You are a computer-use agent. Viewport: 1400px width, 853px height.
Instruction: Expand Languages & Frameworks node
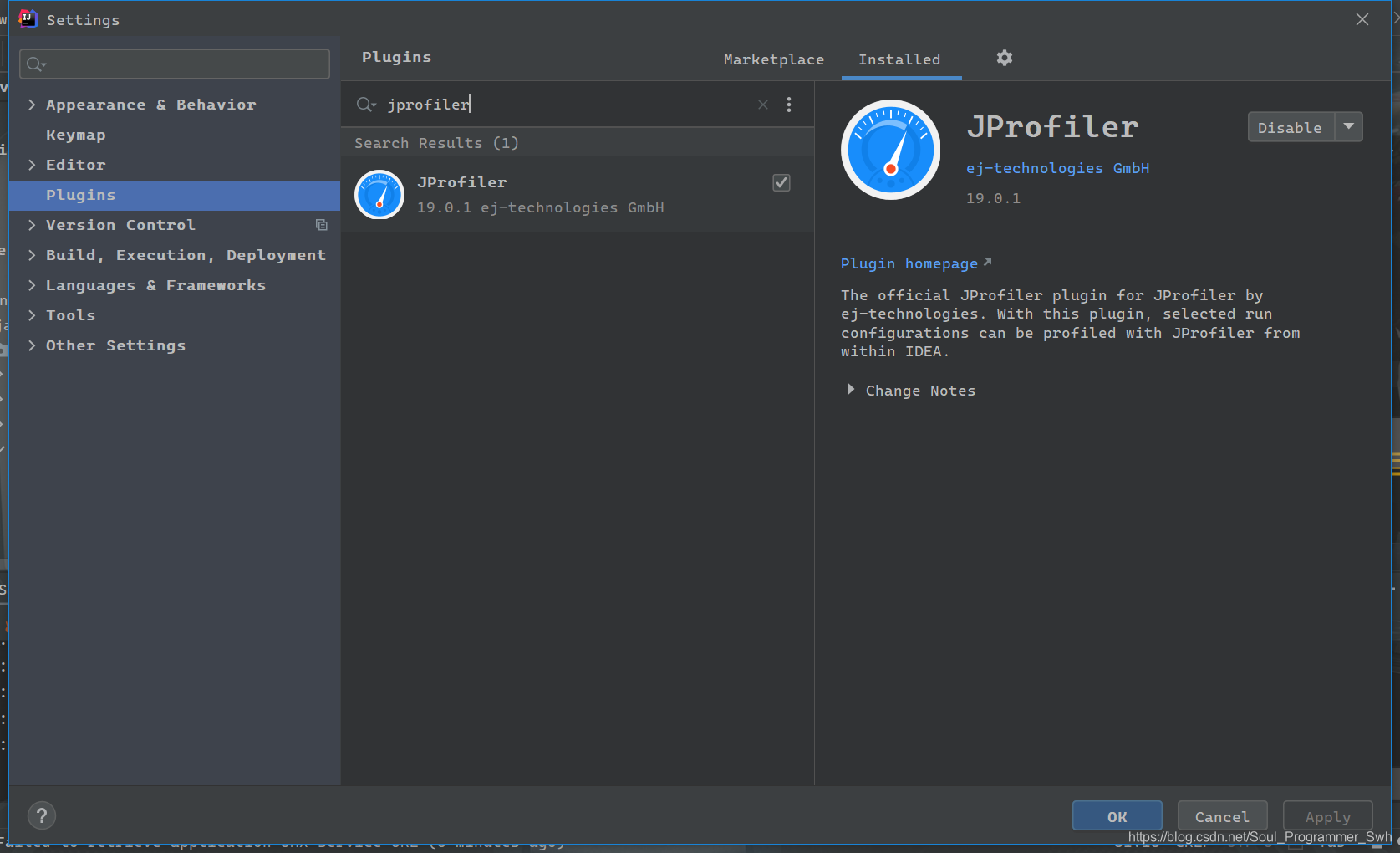pos(32,285)
